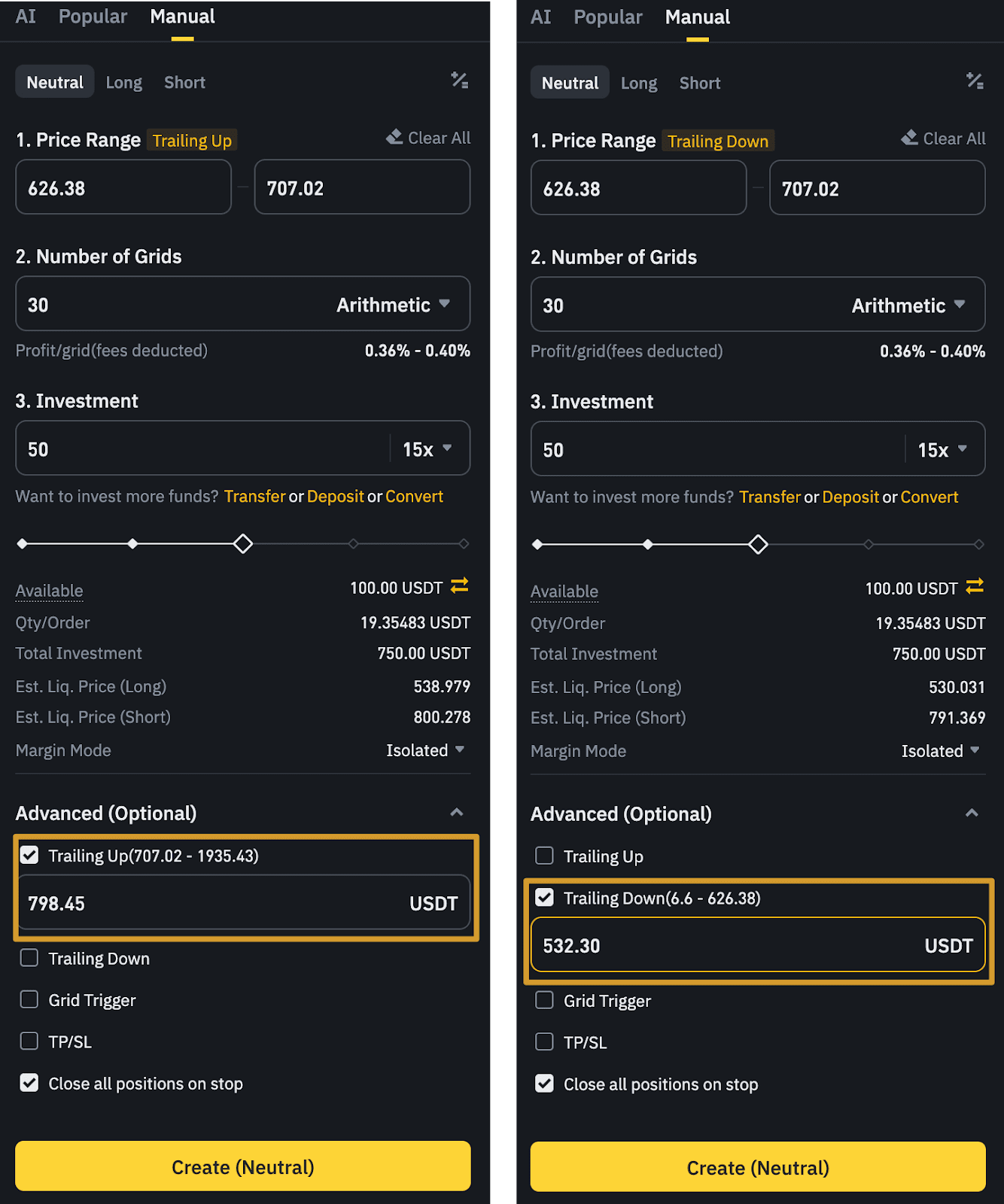Select the Short tab in right panel
Screen dimensions: 1004x1204
point(699,83)
